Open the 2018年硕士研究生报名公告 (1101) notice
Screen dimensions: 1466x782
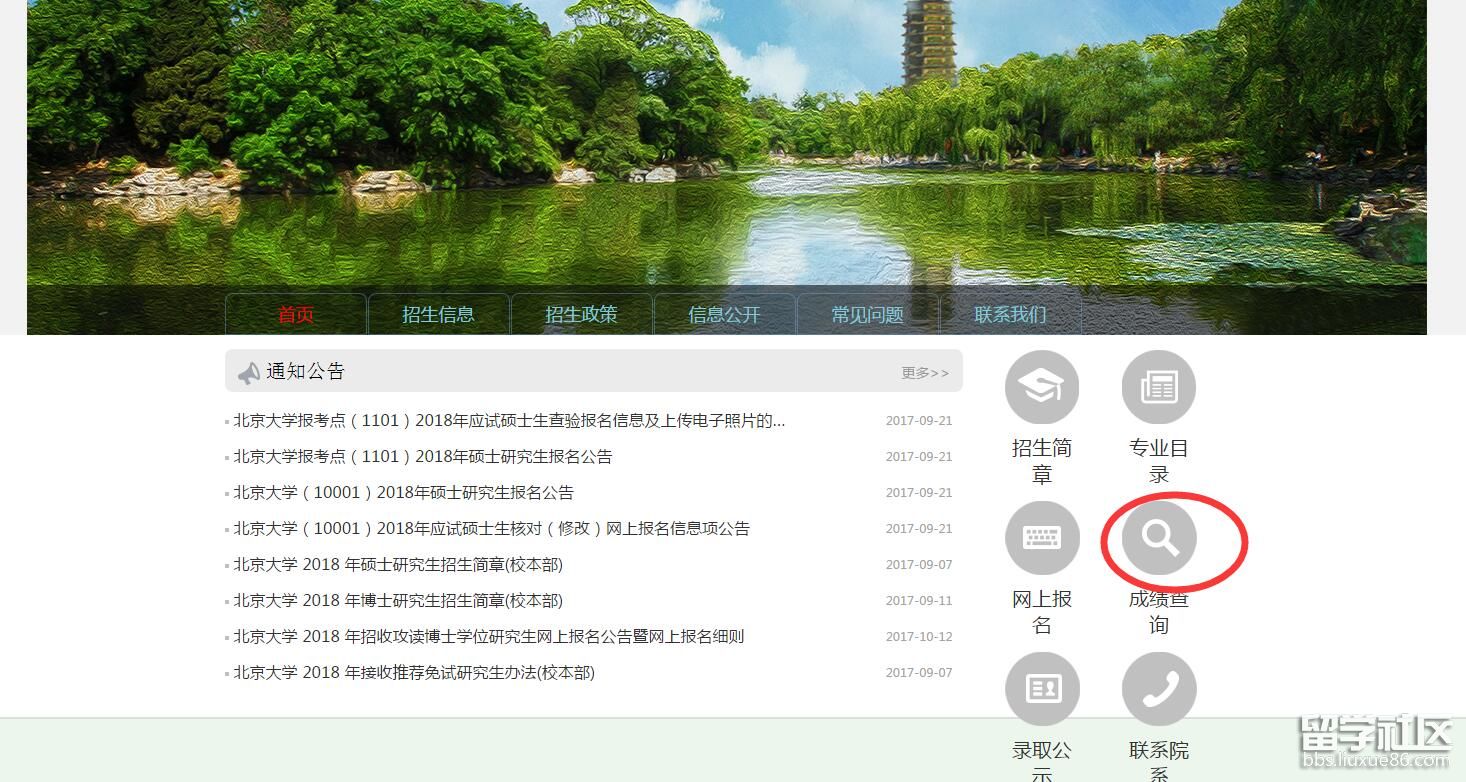[x=422, y=457]
